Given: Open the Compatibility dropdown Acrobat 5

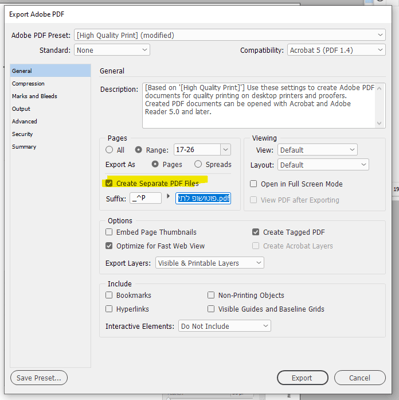Looking at the screenshot, I should (336, 50).
